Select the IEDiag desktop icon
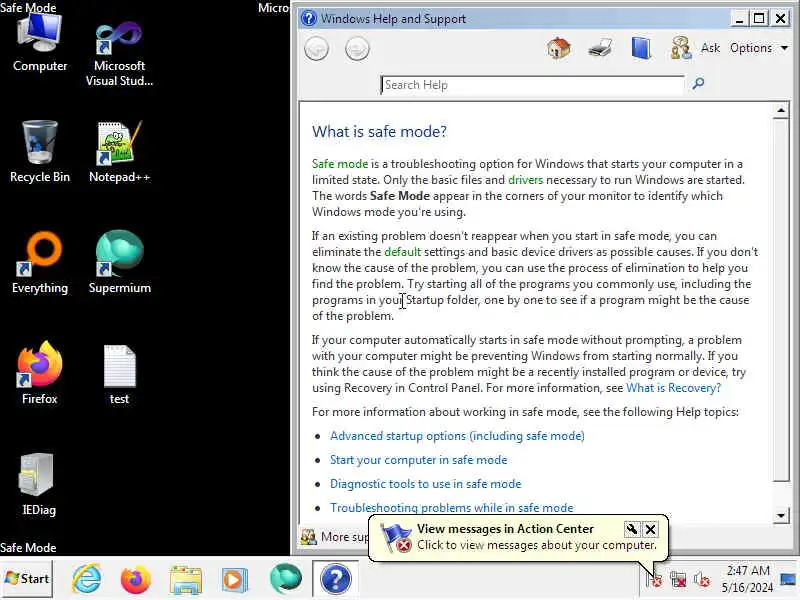This screenshot has width=800, height=600. pos(38,485)
